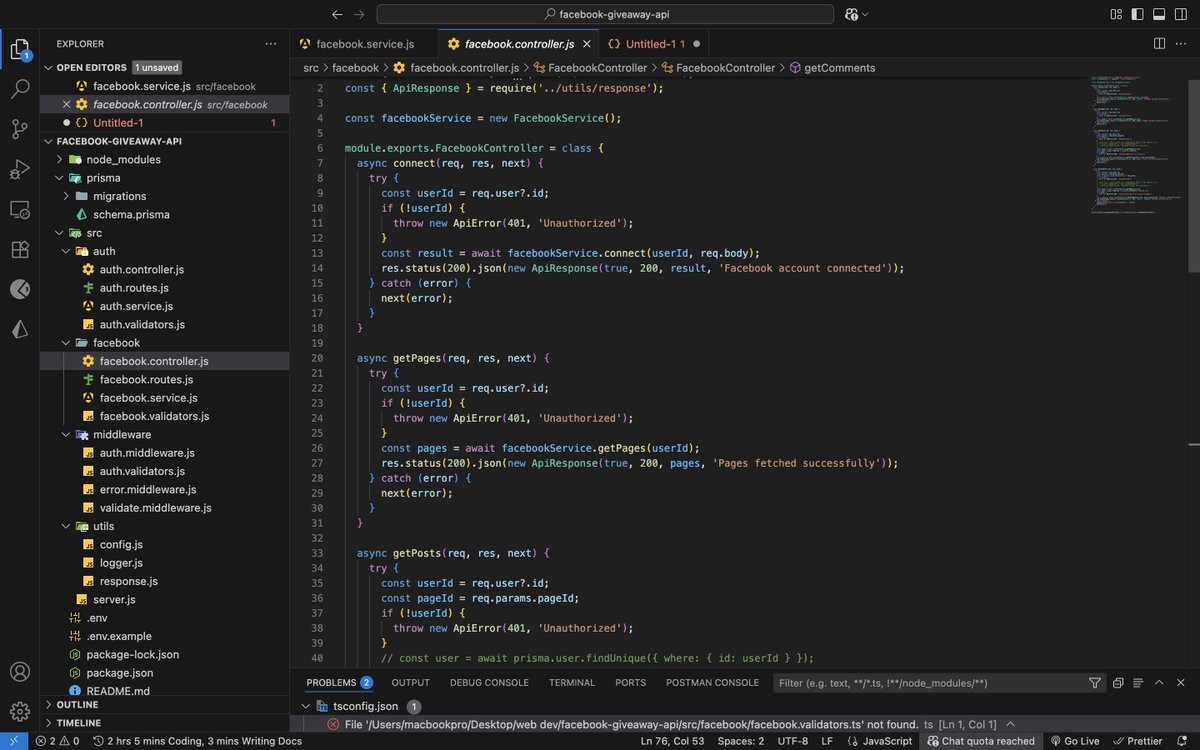The image size is (1200, 750).
Task: Close facebook.controller.js in Open Editors
Action: (67, 104)
